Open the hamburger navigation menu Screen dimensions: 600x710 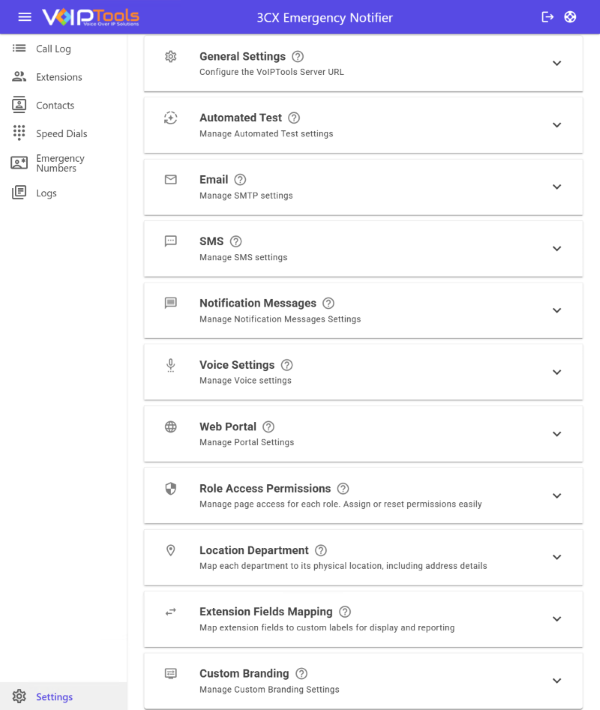coord(24,17)
